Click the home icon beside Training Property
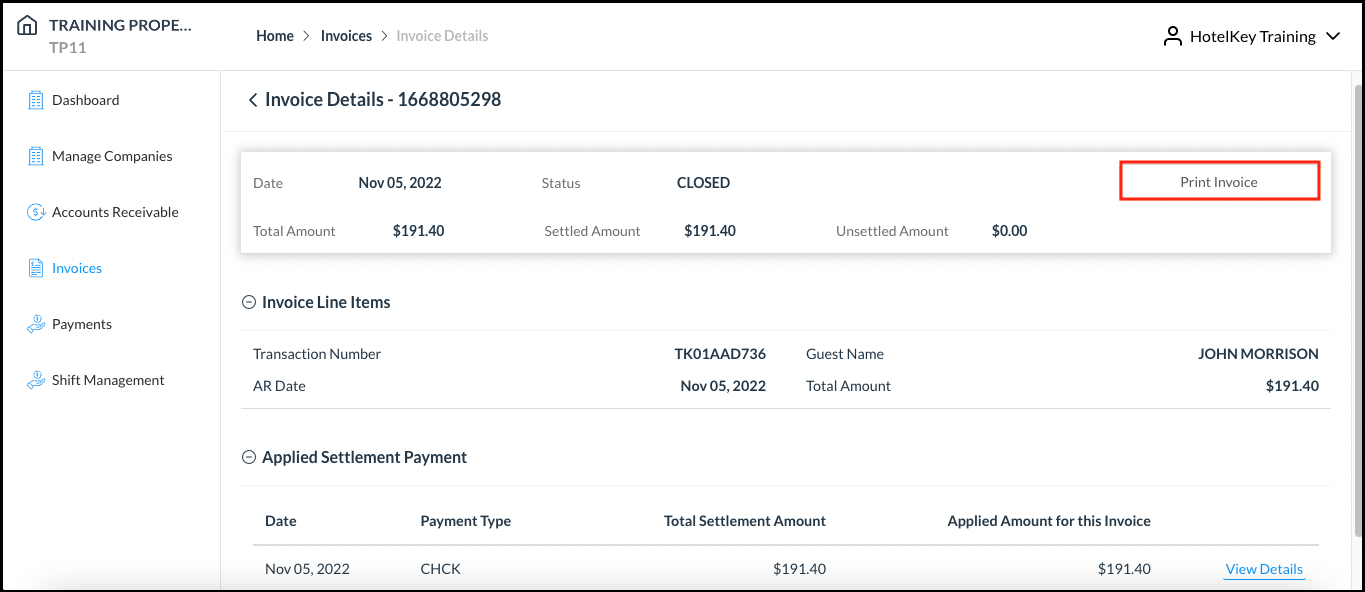The image size is (1365, 592). (28, 26)
